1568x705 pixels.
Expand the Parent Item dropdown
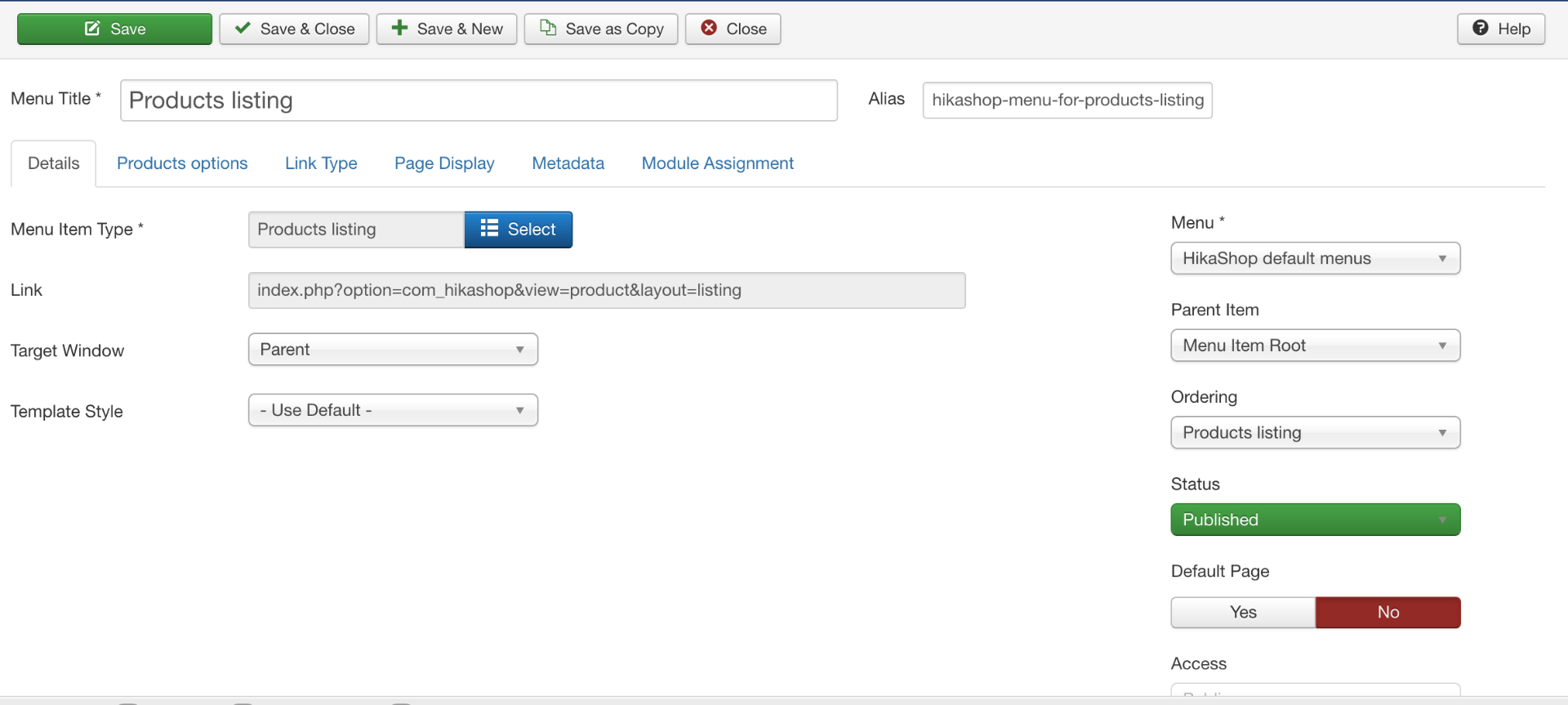pos(1316,346)
